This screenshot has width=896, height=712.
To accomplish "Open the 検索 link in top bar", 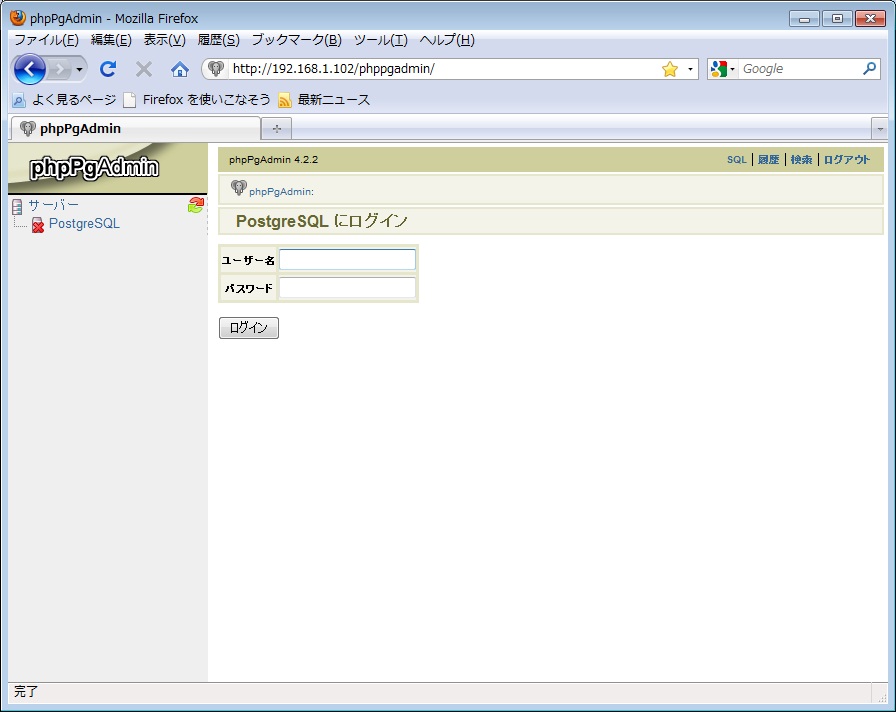I will click(x=801, y=160).
